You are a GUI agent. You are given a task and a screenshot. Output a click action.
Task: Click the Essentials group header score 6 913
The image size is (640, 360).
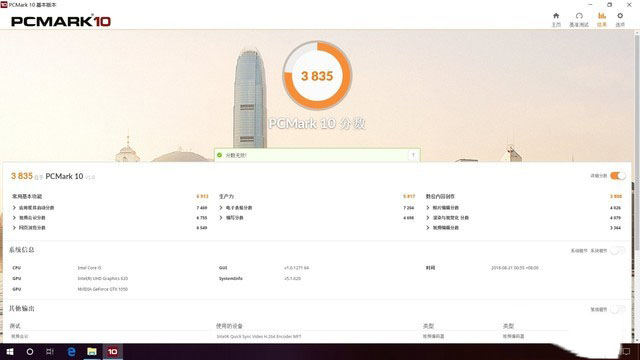click(x=202, y=196)
